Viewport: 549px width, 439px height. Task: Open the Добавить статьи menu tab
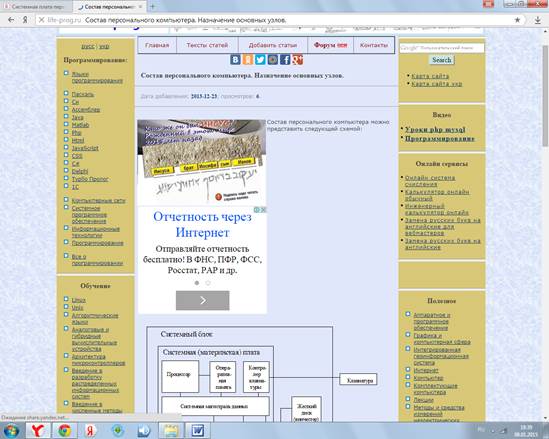coord(273,45)
